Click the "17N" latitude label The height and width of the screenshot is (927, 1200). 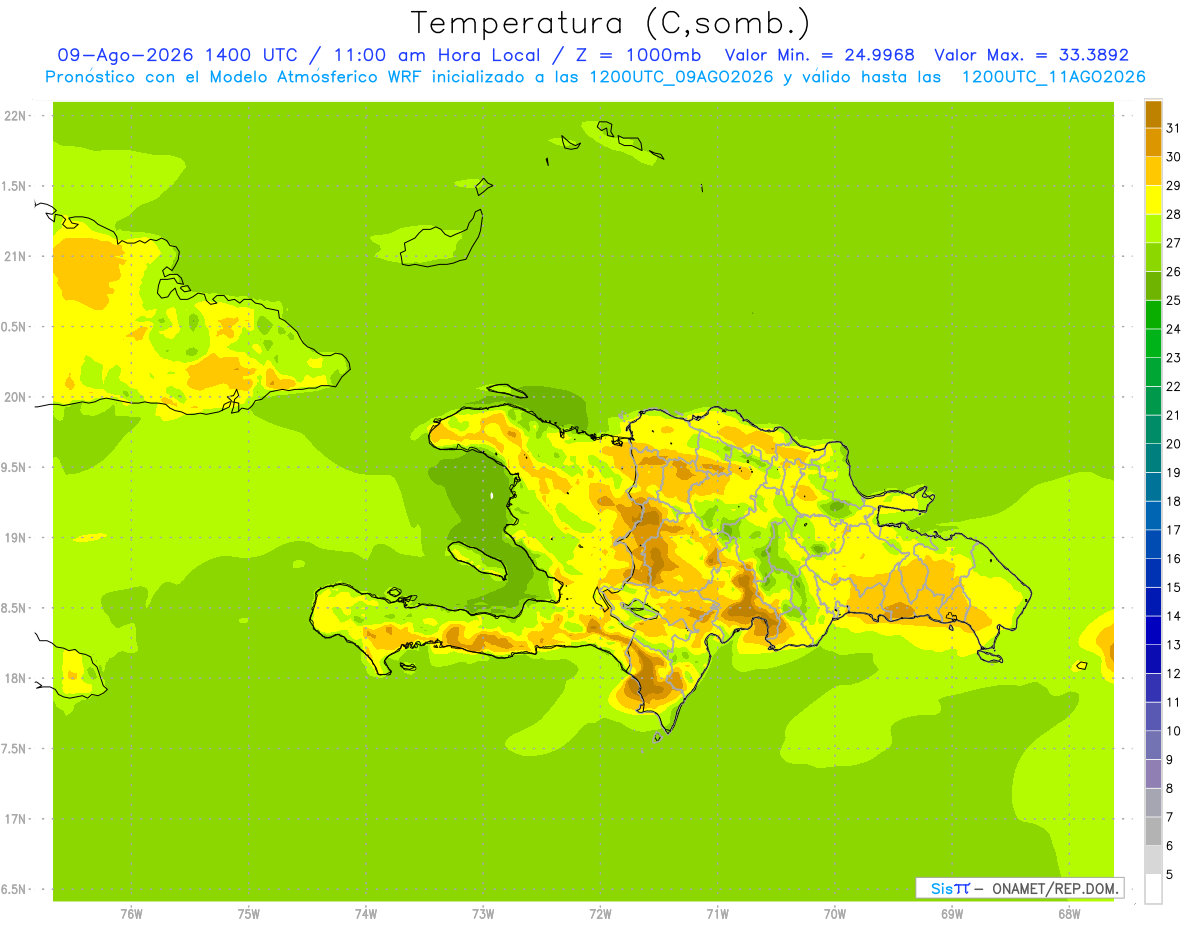point(14,819)
